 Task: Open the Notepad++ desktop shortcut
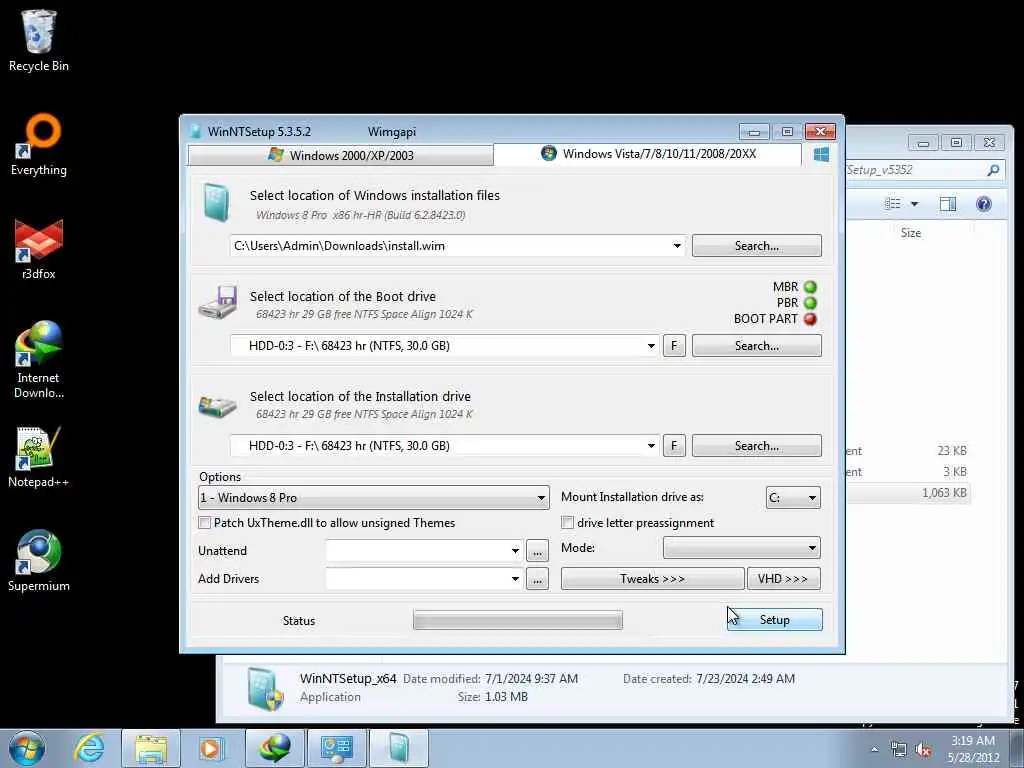[39, 457]
